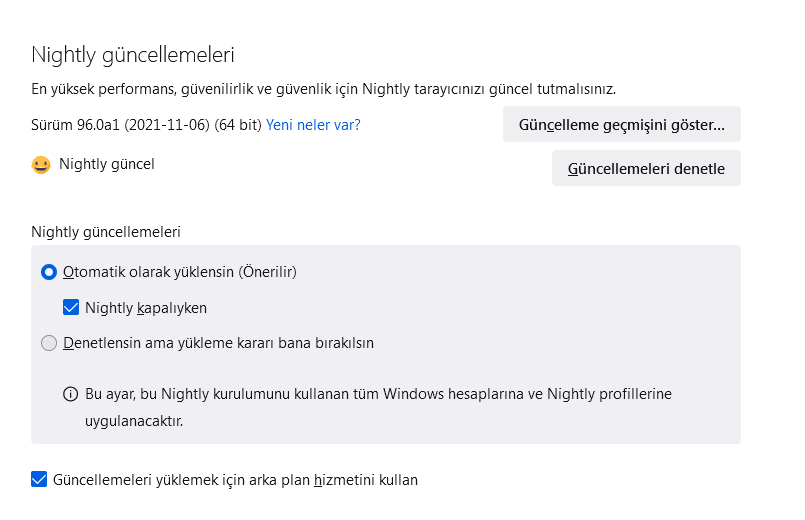Select the 'Denetlensin ama yükleme kararı' radio button
The width and height of the screenshot is (805, 520).
point(49,344)
